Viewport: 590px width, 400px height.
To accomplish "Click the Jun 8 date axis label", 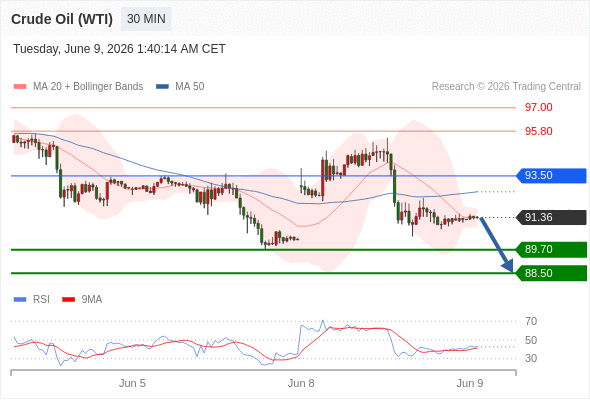I will coord(301,383).
